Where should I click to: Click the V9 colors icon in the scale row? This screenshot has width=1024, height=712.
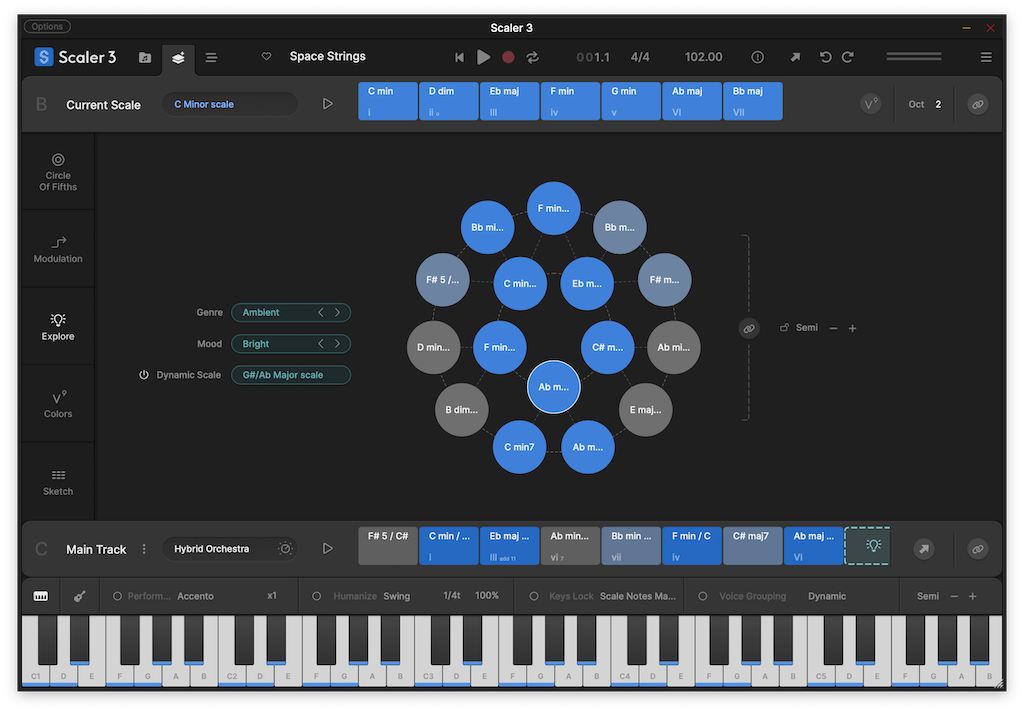[x=871, y=104]
